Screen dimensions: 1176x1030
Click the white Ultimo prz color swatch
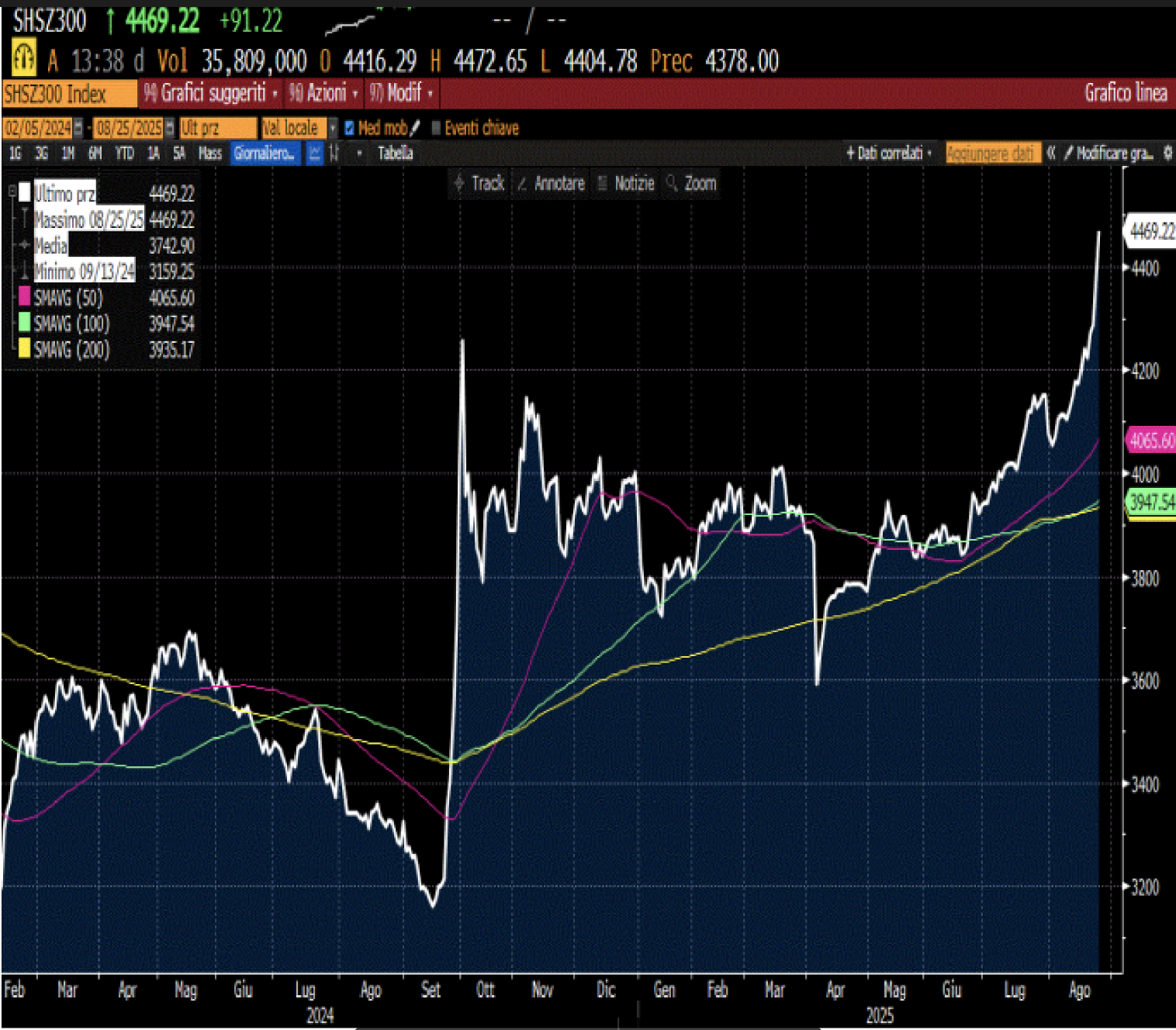point(25,192)
